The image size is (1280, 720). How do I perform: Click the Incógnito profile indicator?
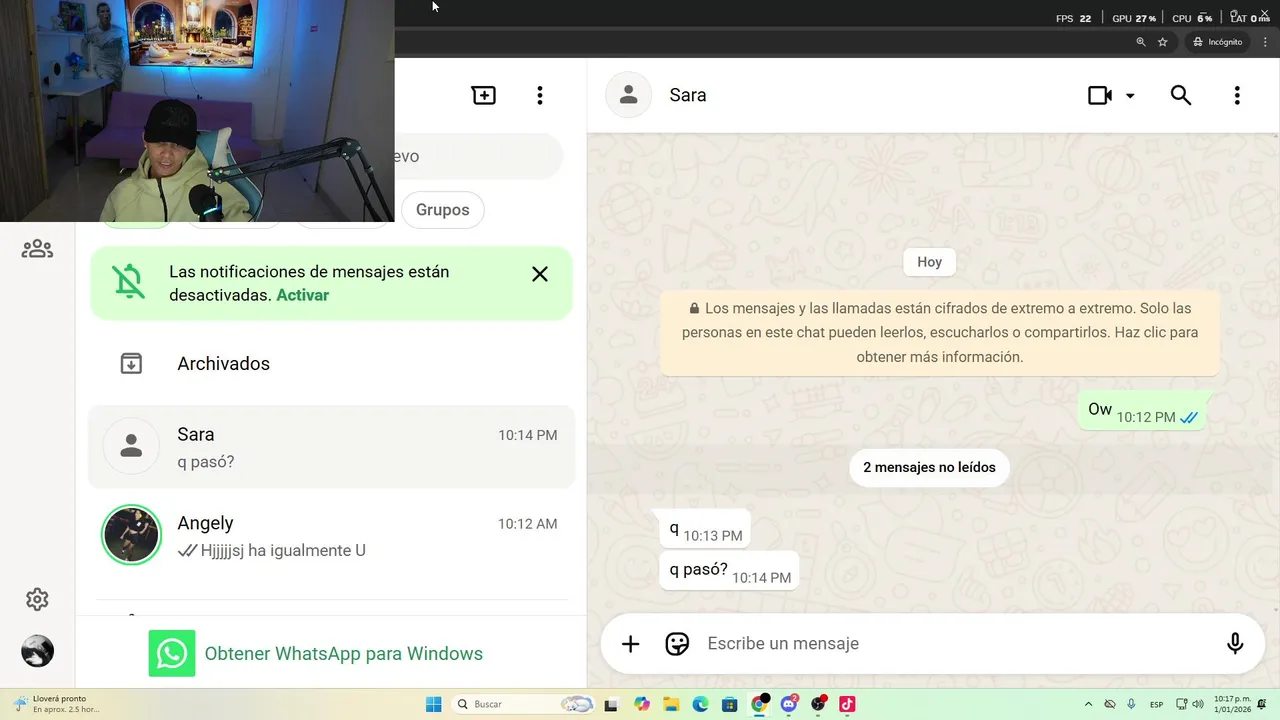click(x=1218, y=42)
